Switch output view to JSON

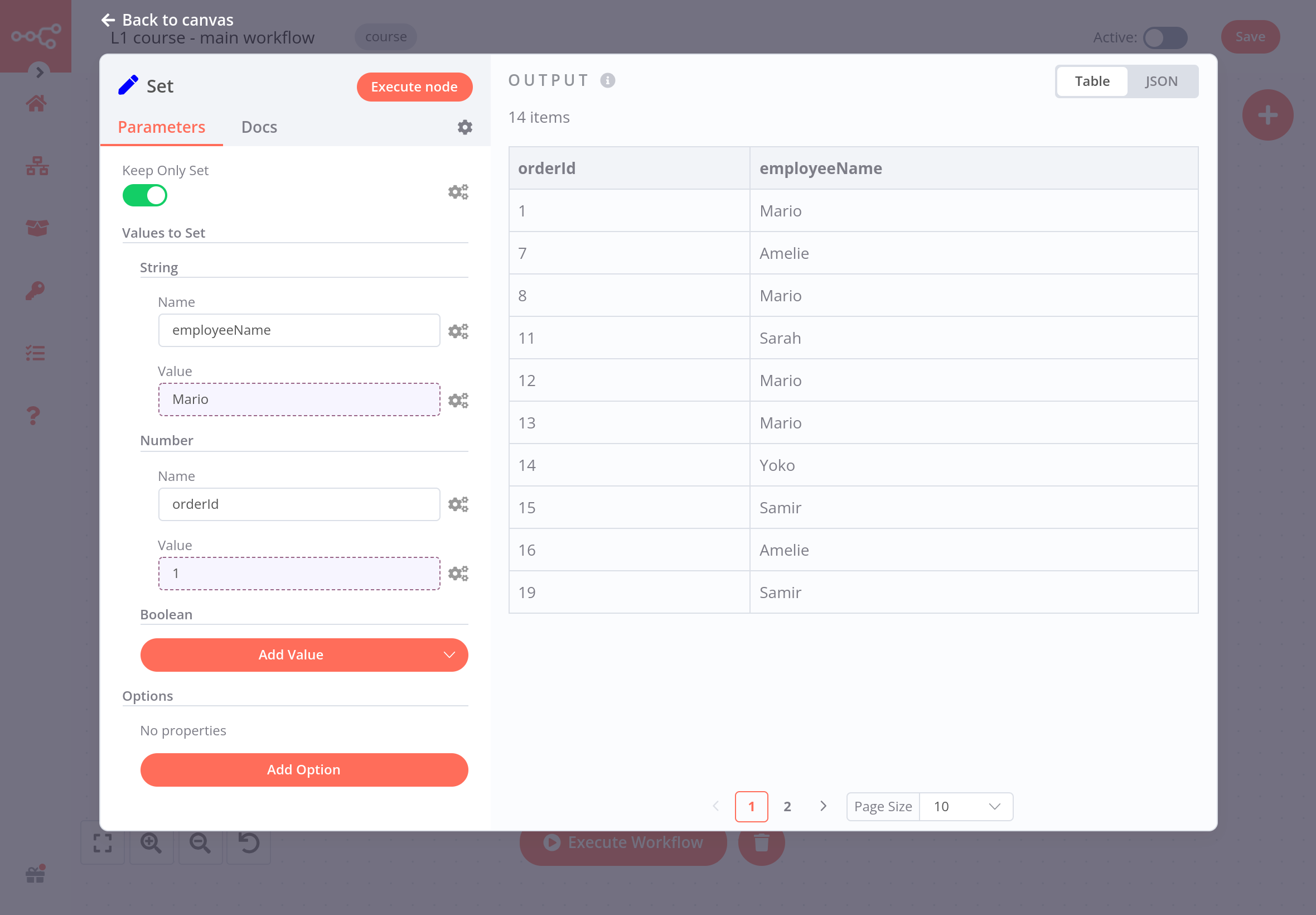1161,81
